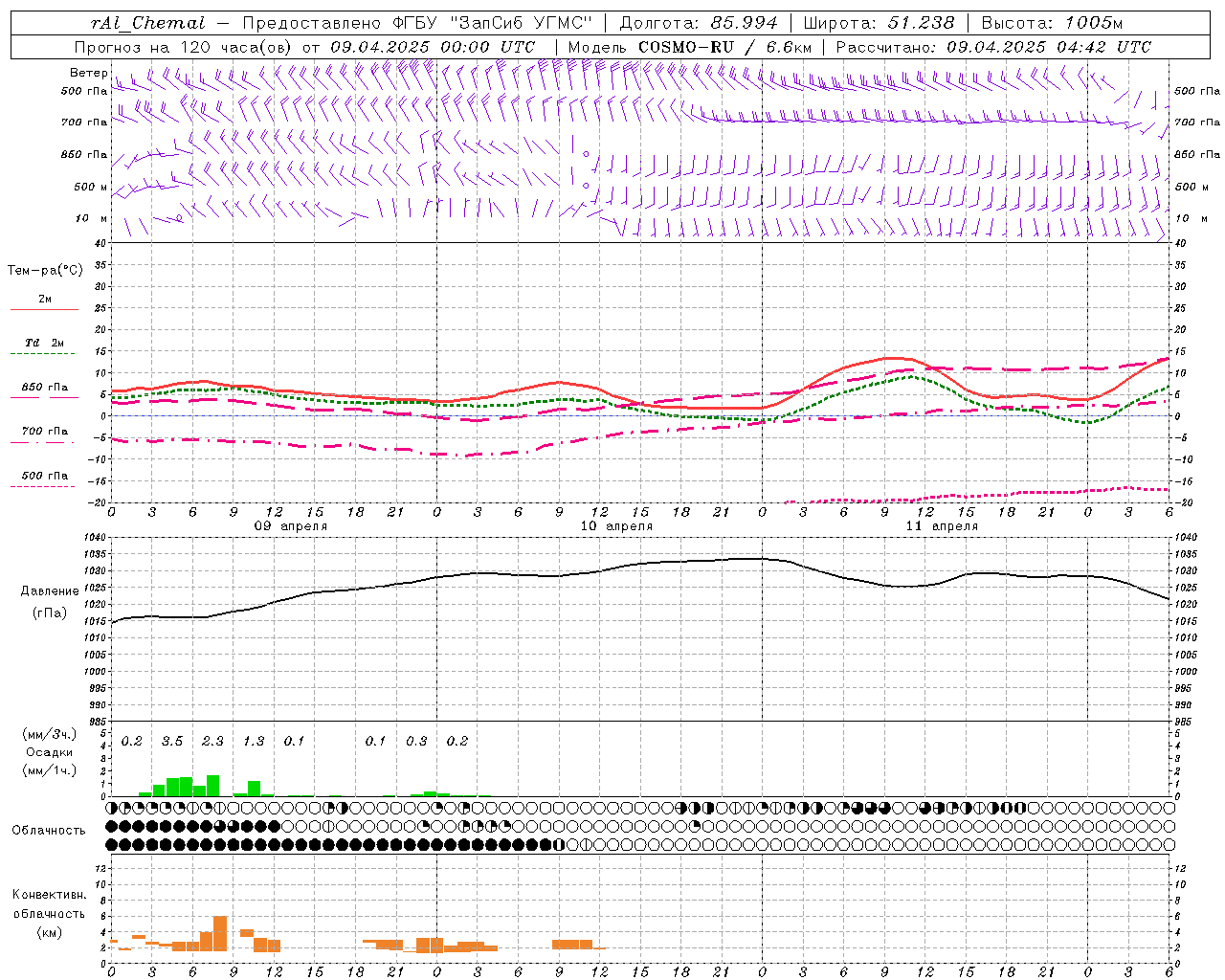Click the 1.3 precipitation total
The width and height of the screenshot is (1225, 980).
click(x=254, y=742)
